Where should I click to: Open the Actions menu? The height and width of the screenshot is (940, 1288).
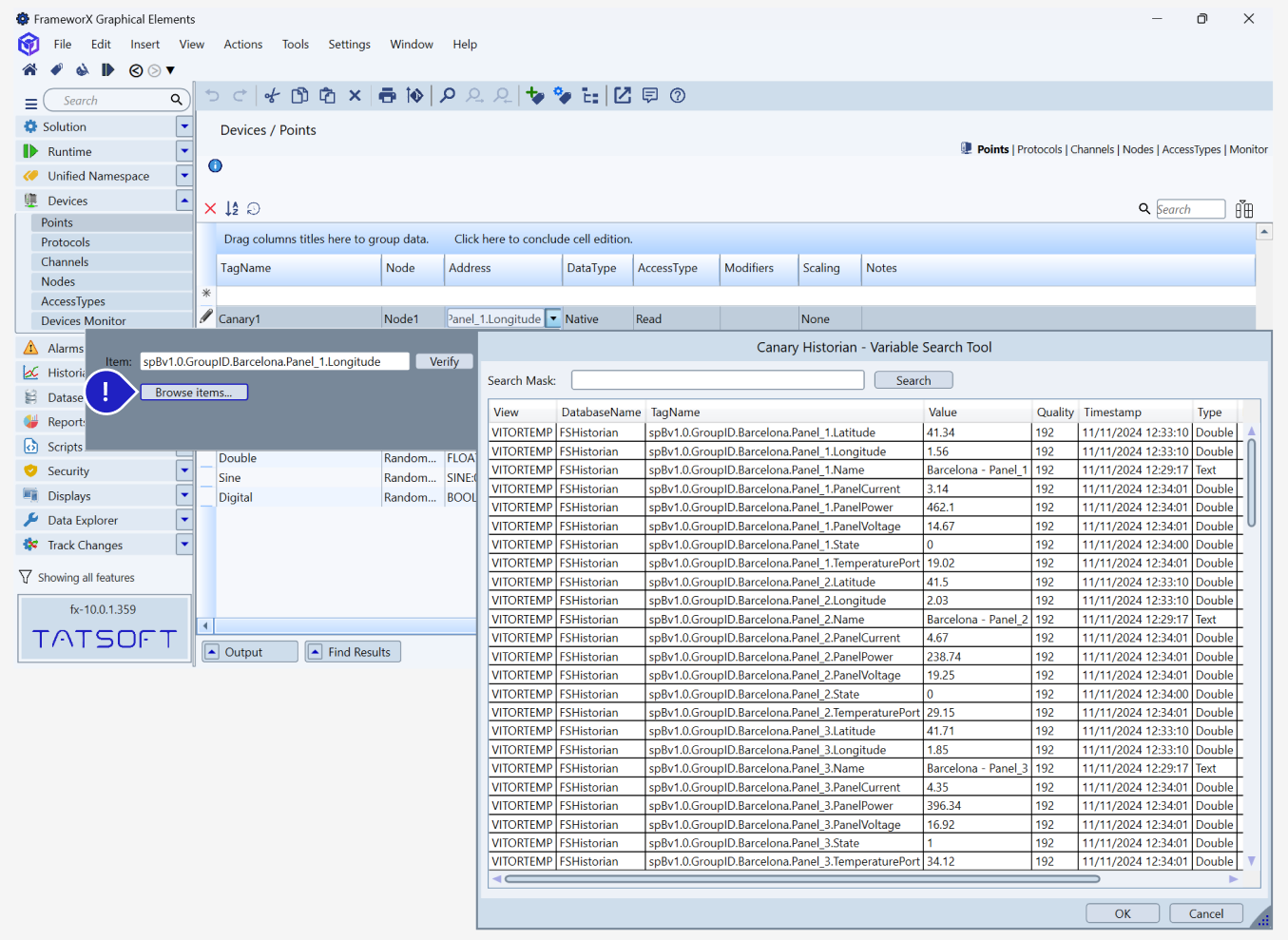[243, 44]
